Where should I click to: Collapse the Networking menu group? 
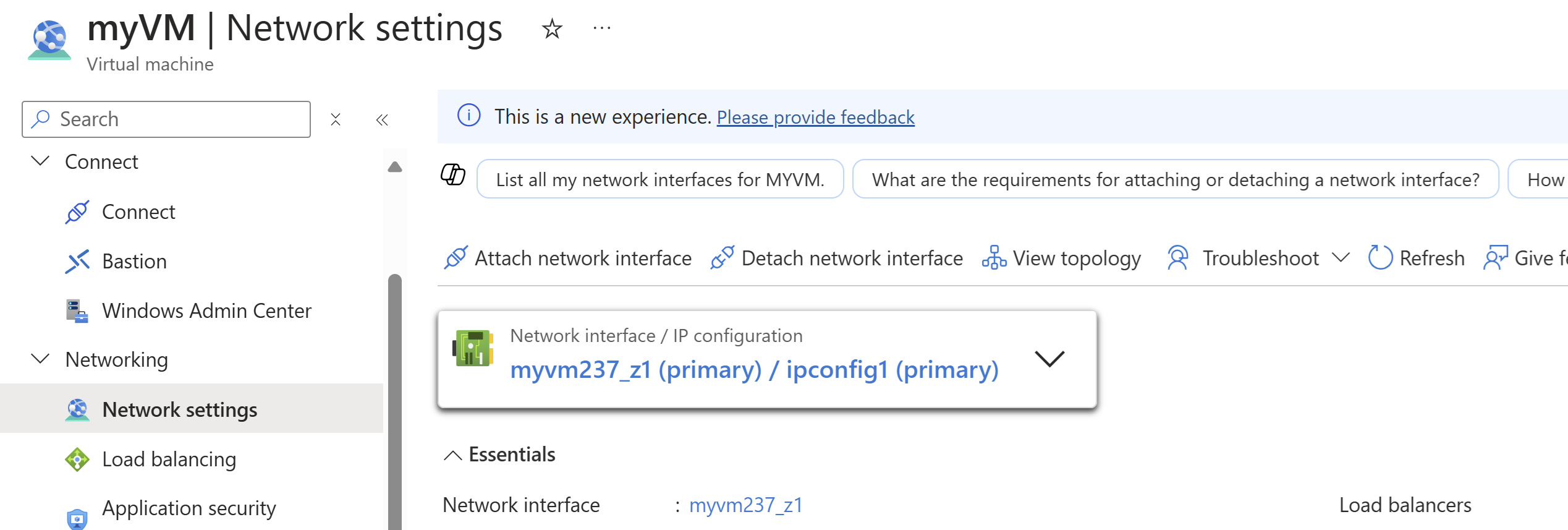41,359
